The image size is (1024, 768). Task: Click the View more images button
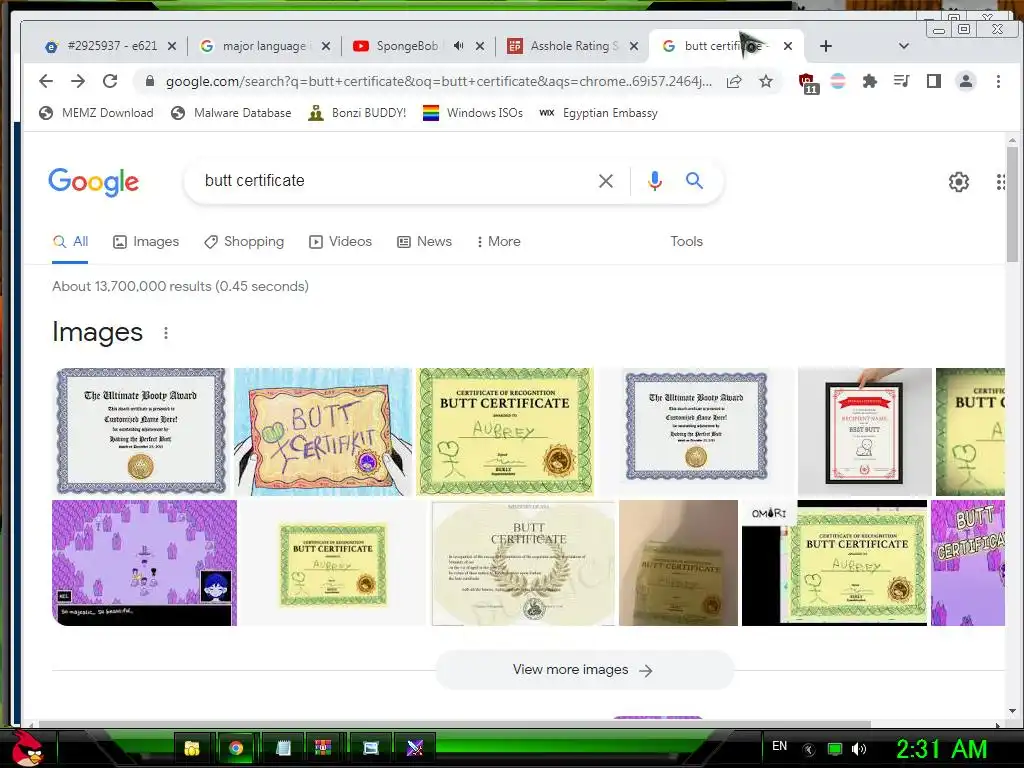(x=584, y=670)
